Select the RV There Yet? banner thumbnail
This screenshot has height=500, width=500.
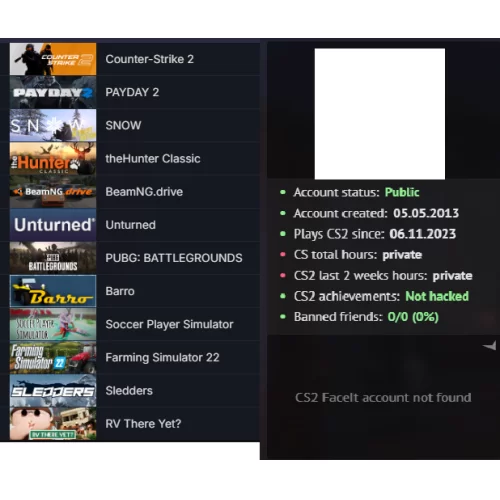coord(53,424)
